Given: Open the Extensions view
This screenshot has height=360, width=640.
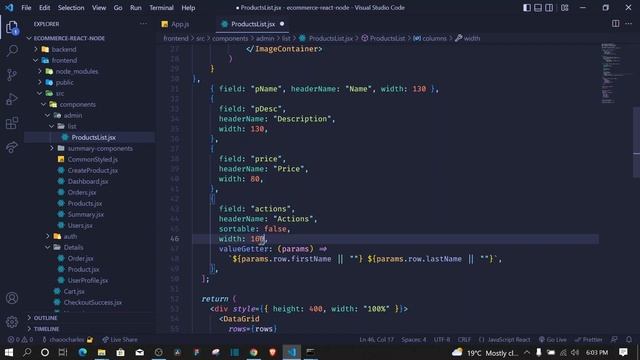Looking at the screenshot, I should [x=12, y=123].
